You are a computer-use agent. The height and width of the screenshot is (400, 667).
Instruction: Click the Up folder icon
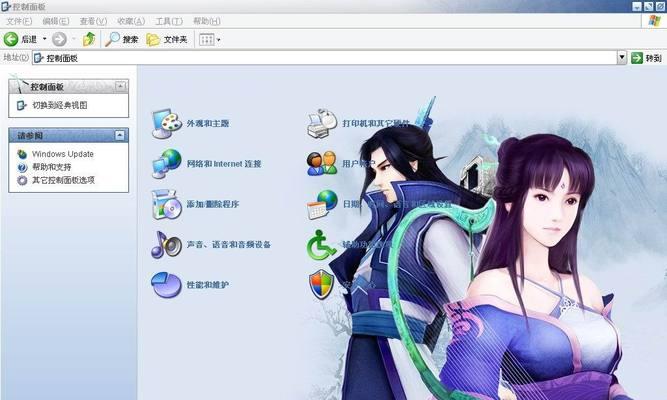click(88, 39)
